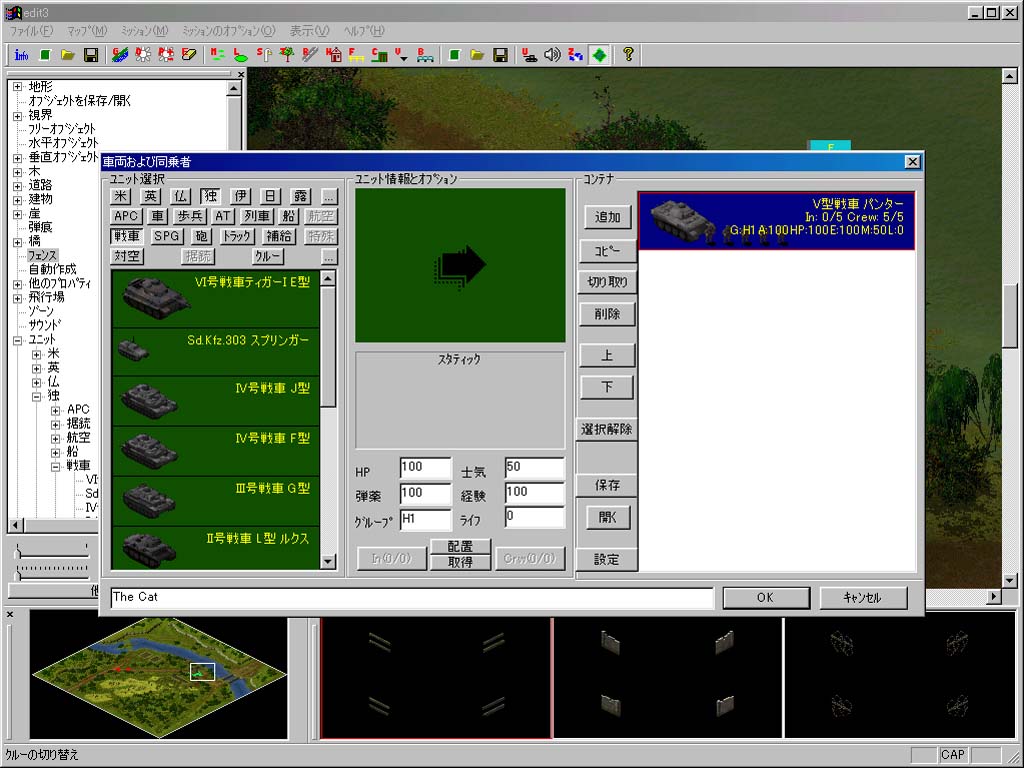Click the Info toolbar icon
1024x768 pixels.
coord(22,54)
